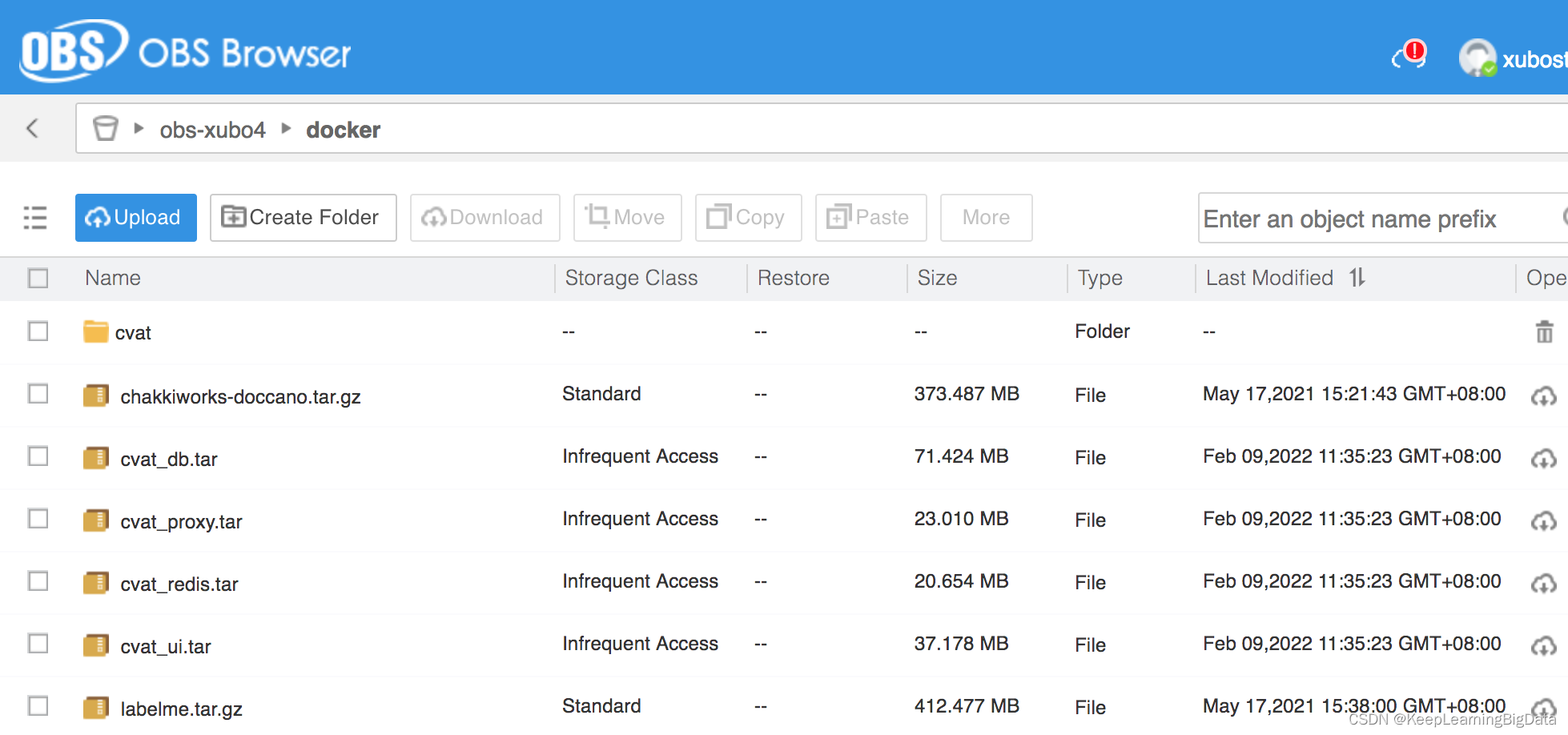Select file name cvat_ui.tar
The width and height of the screenshot is (1568, 735).
click(166, 647)
